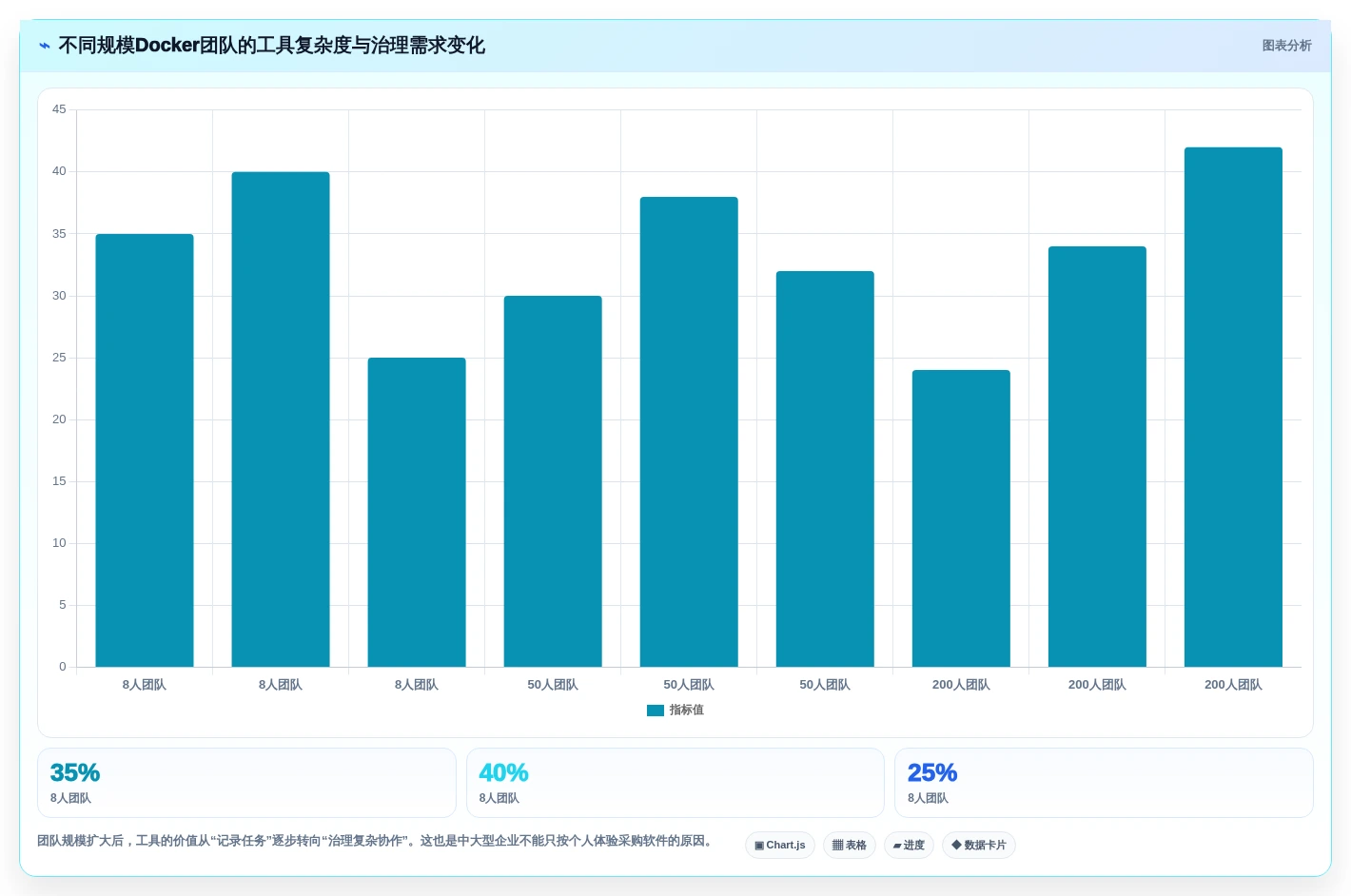Select the 表格 tag

pos(850,846)
